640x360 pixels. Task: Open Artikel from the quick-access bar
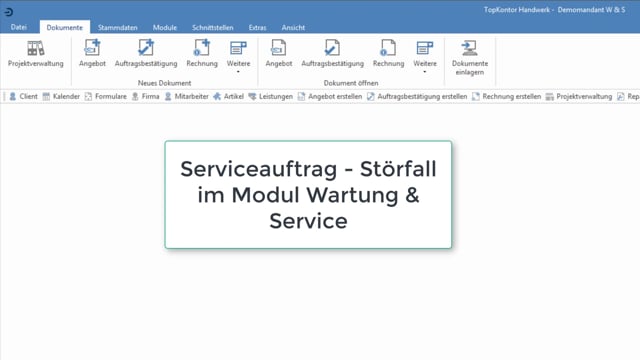coord(229,96)
